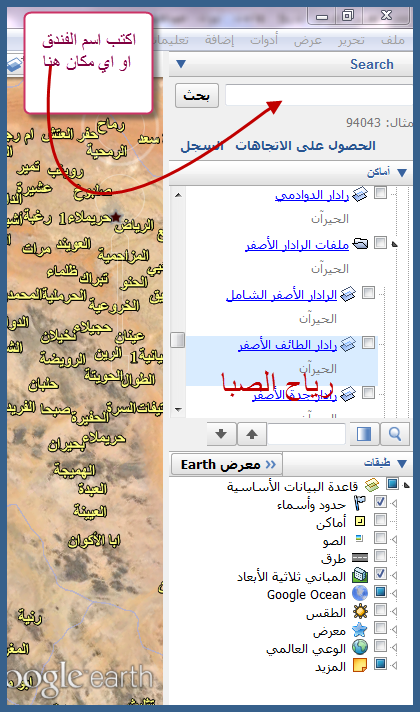Move item down with arrow button
The height and width of the screenshot is (712, 420).
pyautogui.click(x=221, y=434)
